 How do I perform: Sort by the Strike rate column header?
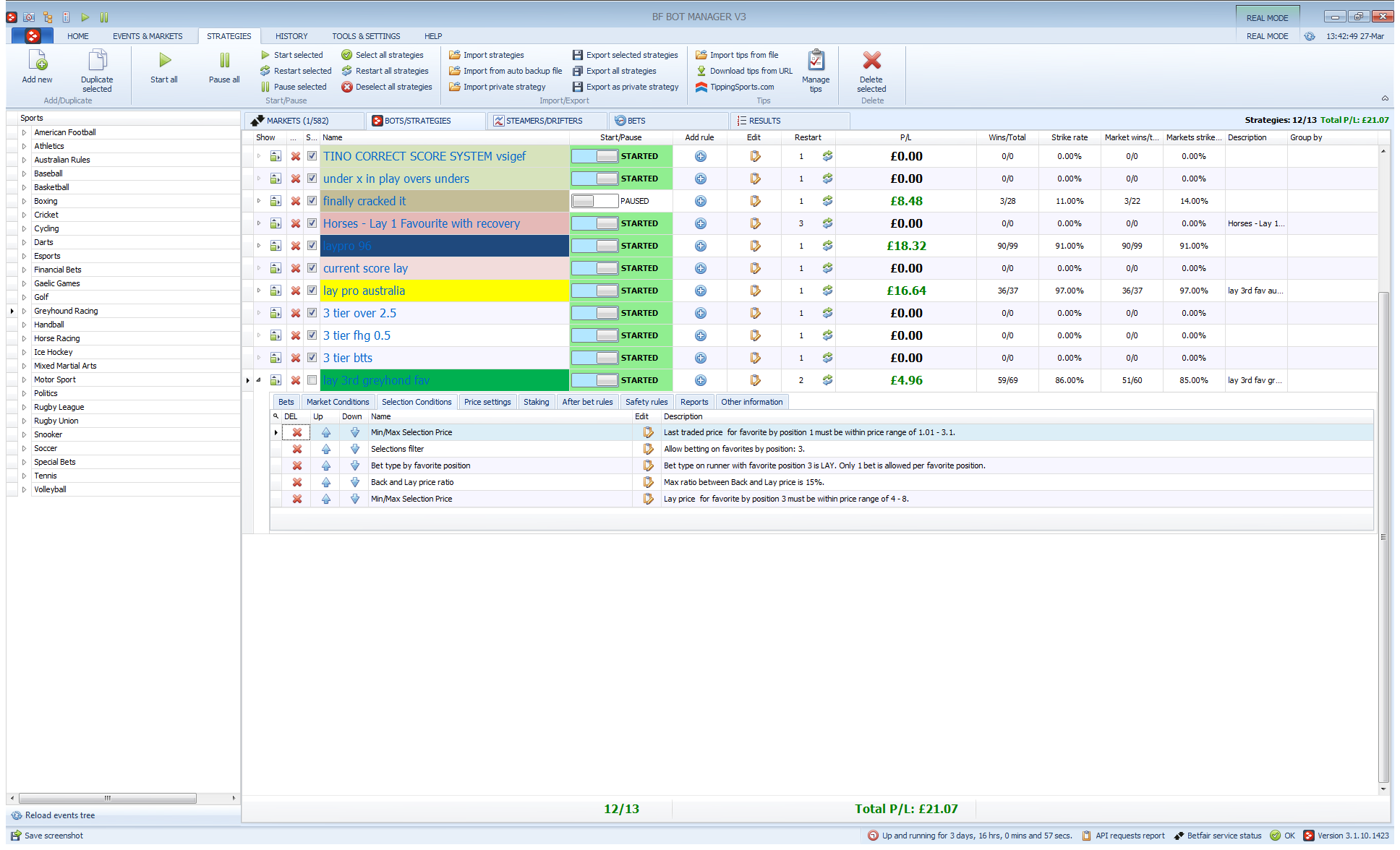click(1070, 137)
